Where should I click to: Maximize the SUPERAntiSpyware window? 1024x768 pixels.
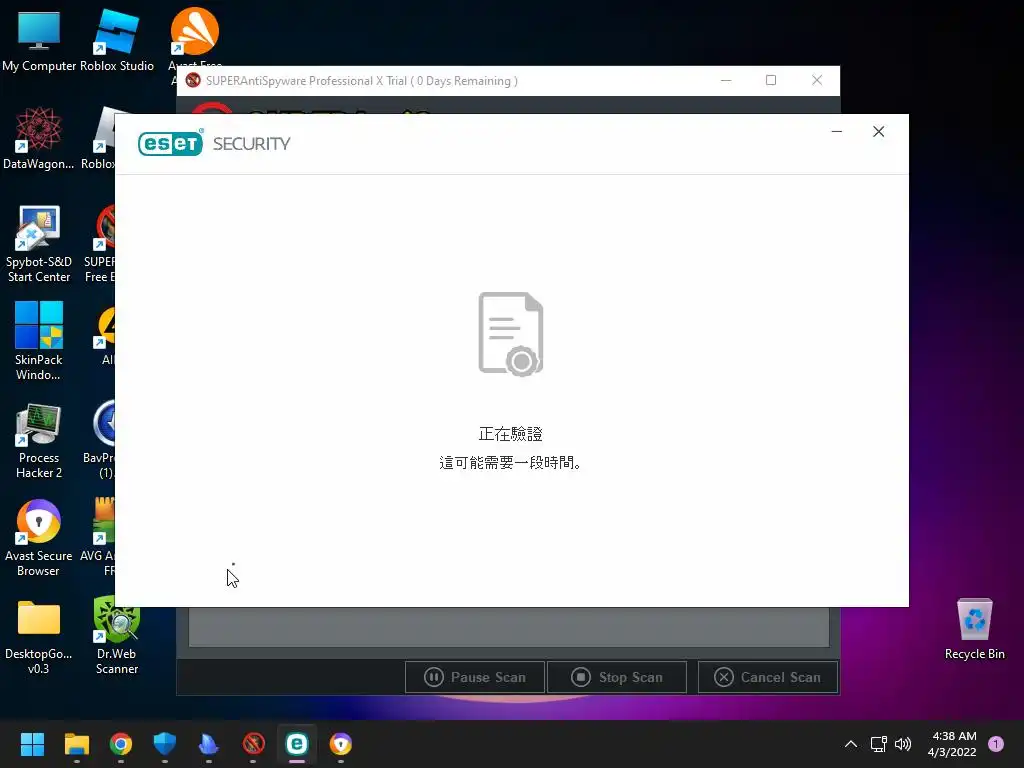pos(771,80)
